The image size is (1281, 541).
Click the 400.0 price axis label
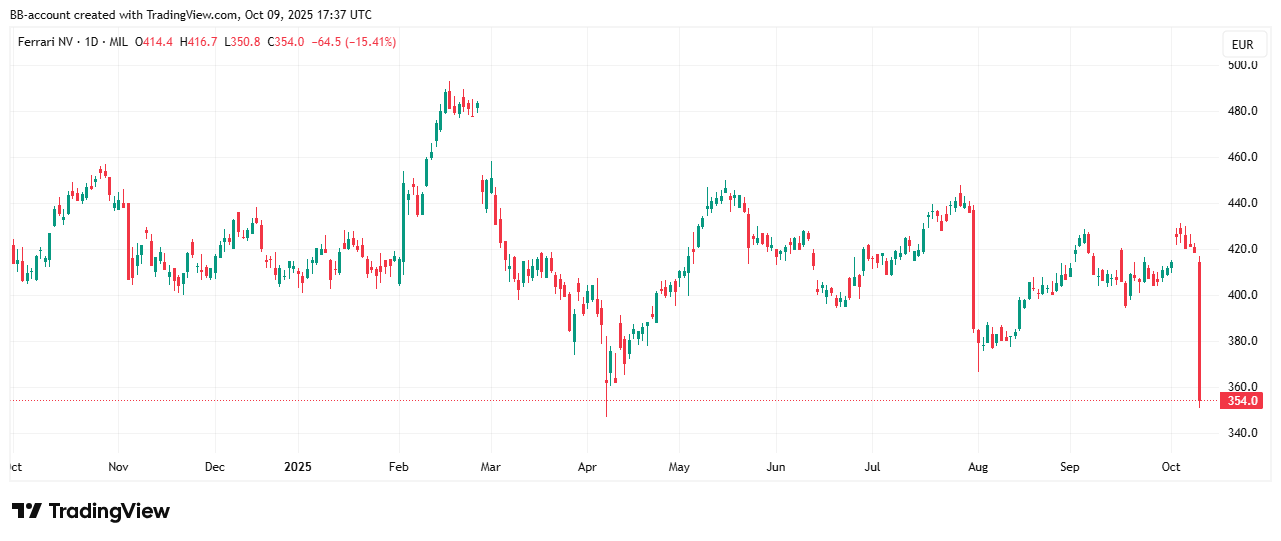tap(1242, 295)
